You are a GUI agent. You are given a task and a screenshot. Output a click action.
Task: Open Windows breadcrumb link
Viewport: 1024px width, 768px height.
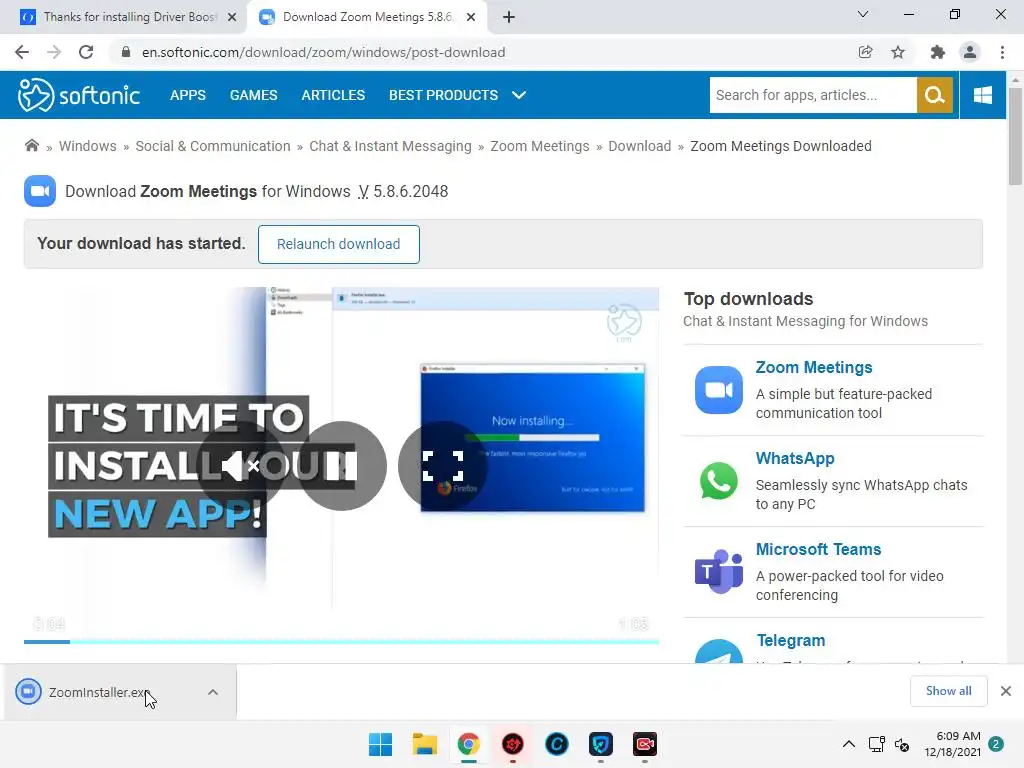[x=88, y=146]
